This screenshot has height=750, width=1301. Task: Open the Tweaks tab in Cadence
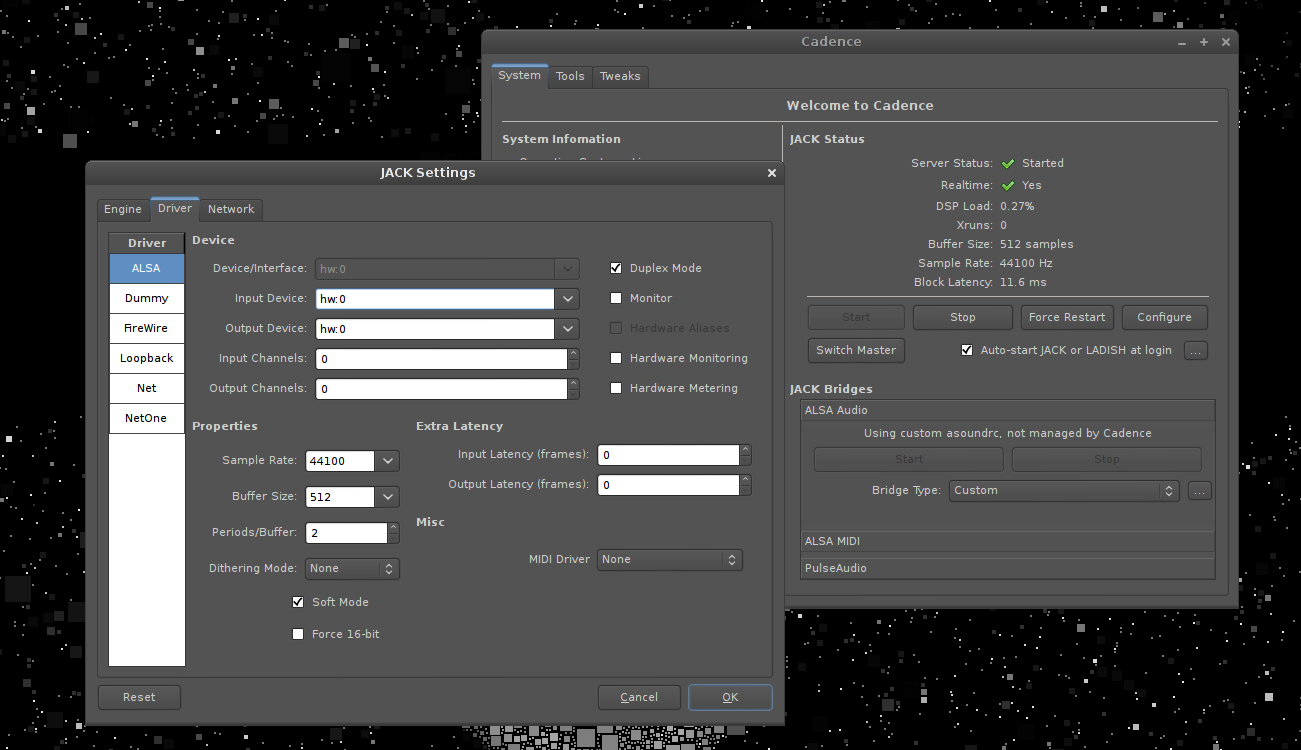pyautogui.click(x=620, y=76)
